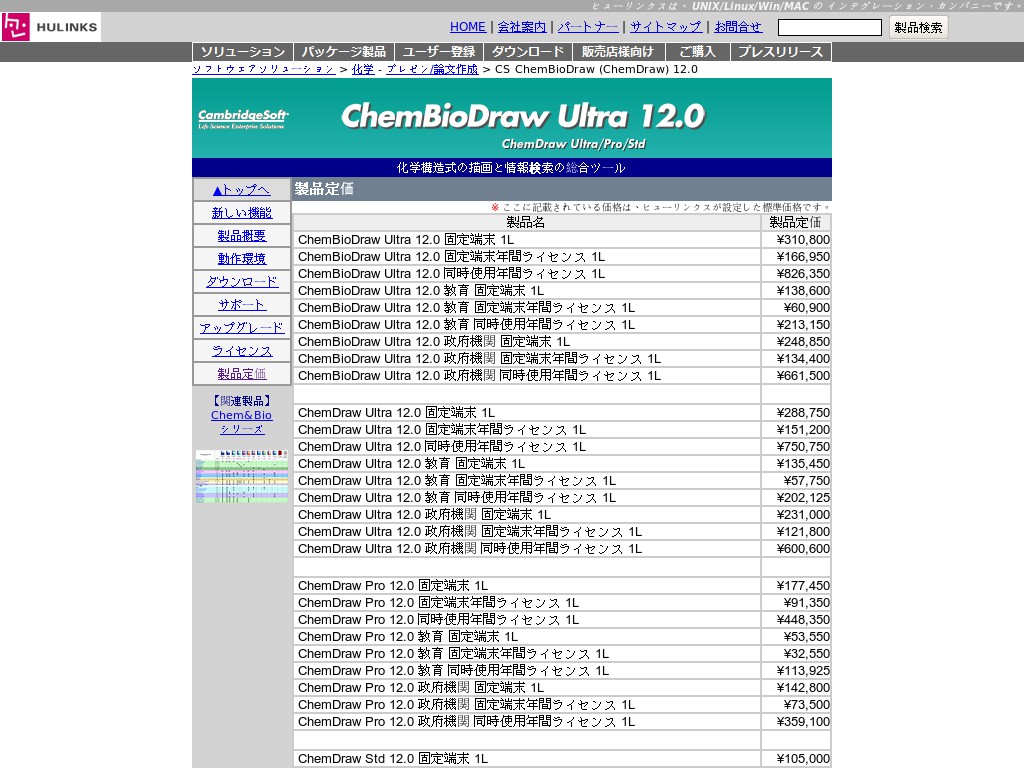Select price ¥91,350
Viewport: 1024px width, 768px height.
[x=807, y=603]
